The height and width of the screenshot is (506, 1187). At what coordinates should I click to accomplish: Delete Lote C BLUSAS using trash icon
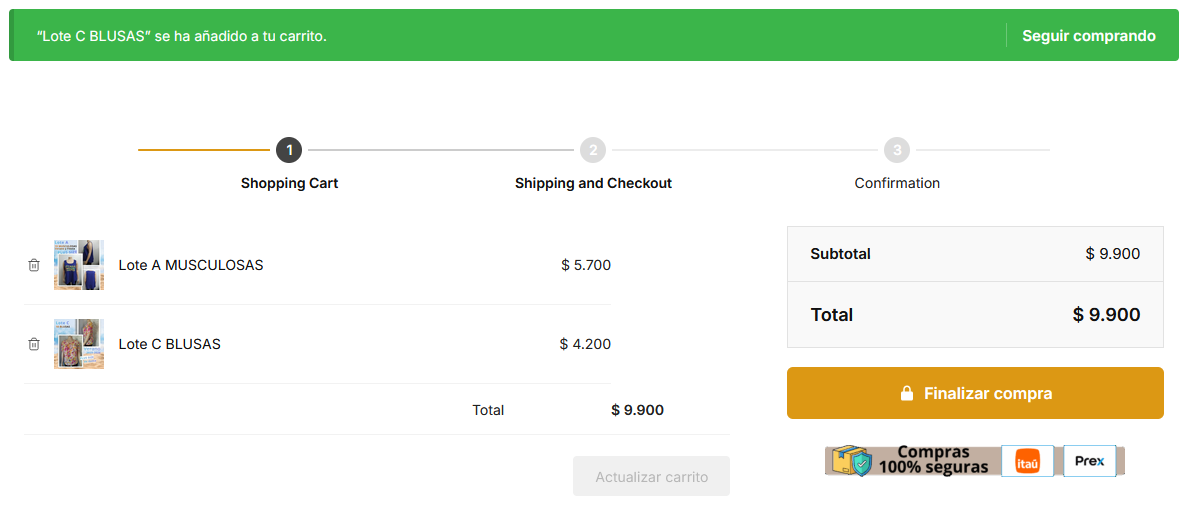pyautogui.click(x=34, y=344)
